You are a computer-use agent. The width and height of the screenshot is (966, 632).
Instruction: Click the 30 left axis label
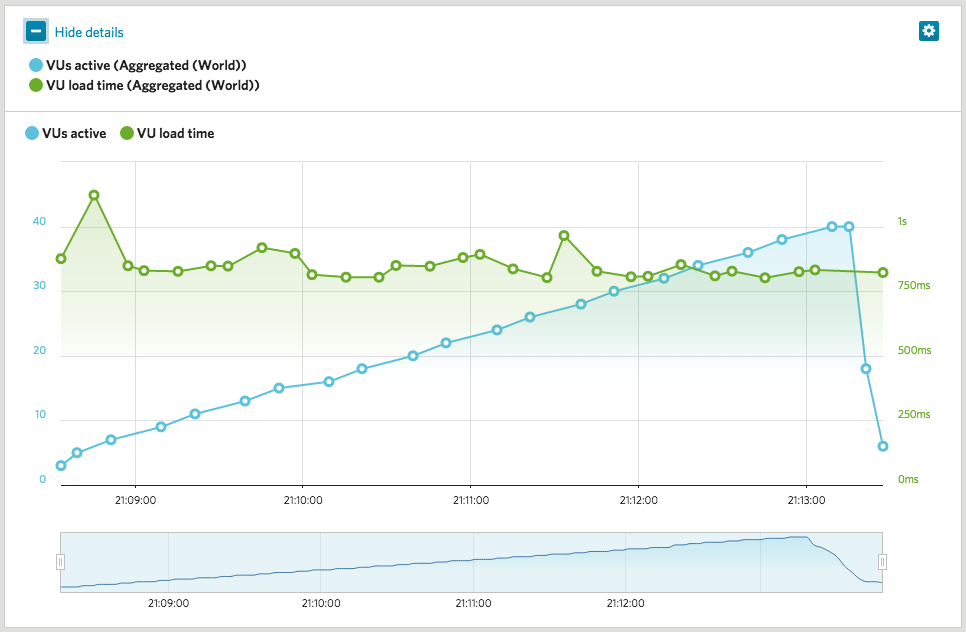[39, 286]
